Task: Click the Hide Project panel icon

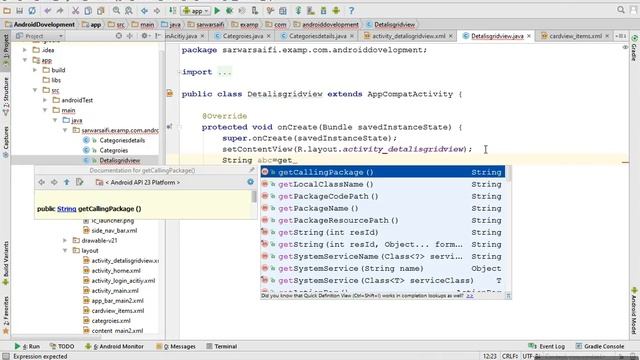Action: click(x=158, y=36)
